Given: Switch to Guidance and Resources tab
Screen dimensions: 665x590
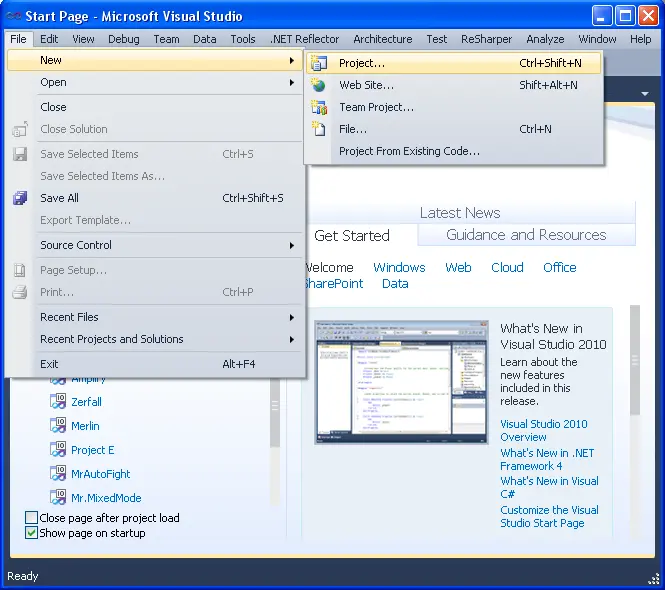Looking at the screenshot, I should coord(526,235).
